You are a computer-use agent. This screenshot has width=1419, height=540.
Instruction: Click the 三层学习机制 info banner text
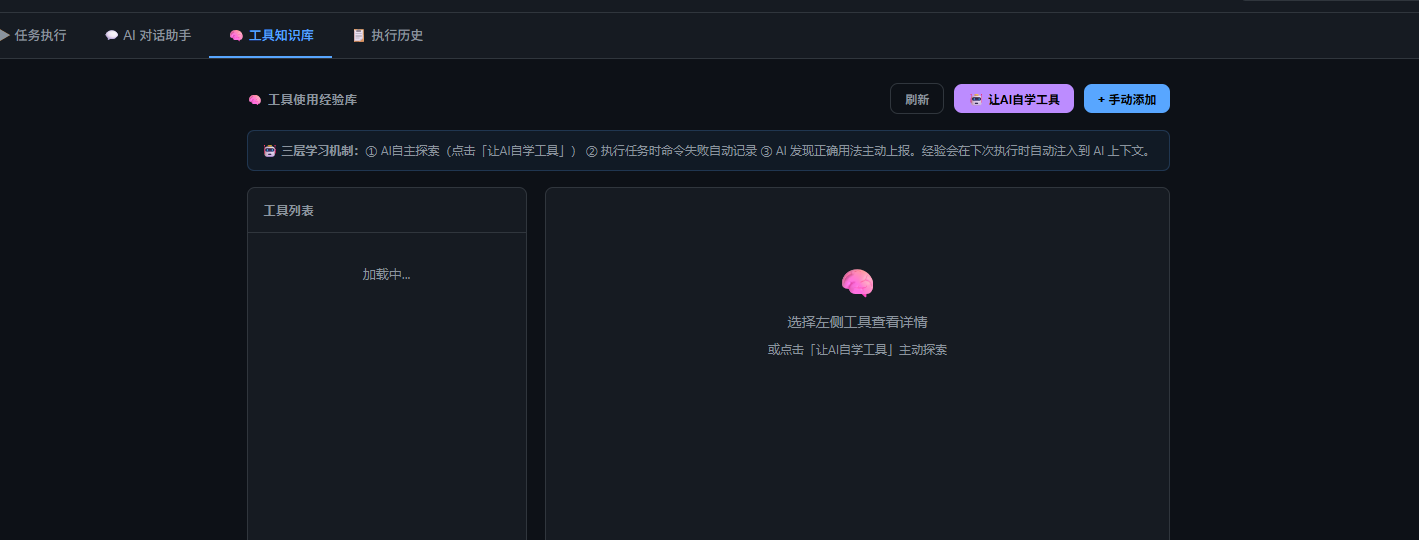(x=708, y=151)
